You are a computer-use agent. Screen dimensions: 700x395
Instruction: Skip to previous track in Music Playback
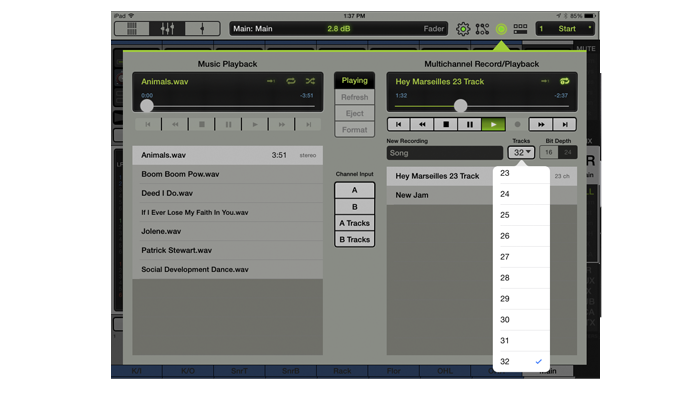[x=148, y=125]
